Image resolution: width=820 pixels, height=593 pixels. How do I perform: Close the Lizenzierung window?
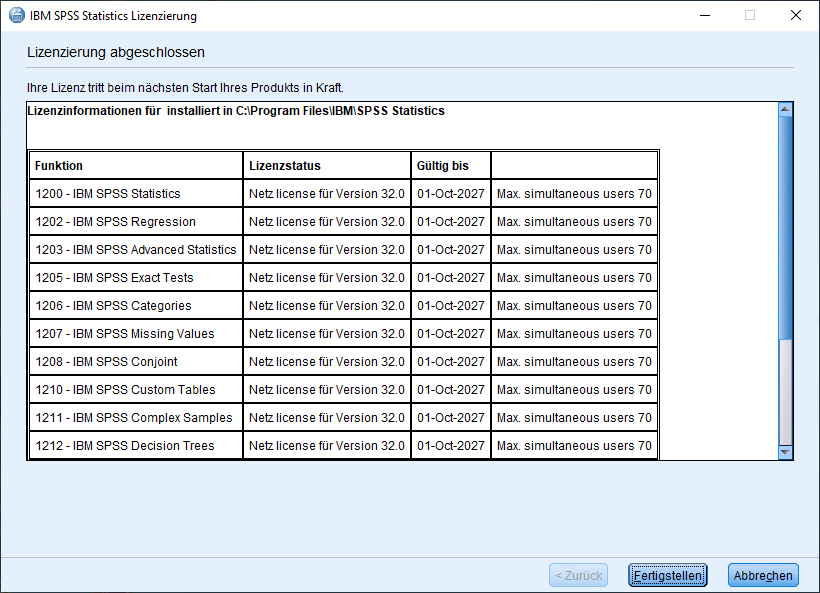tap(795, 15)
